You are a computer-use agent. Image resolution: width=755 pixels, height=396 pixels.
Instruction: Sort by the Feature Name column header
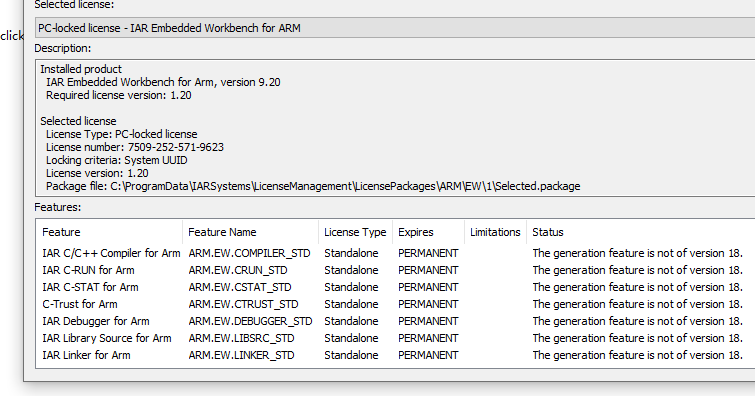(250, 232)
